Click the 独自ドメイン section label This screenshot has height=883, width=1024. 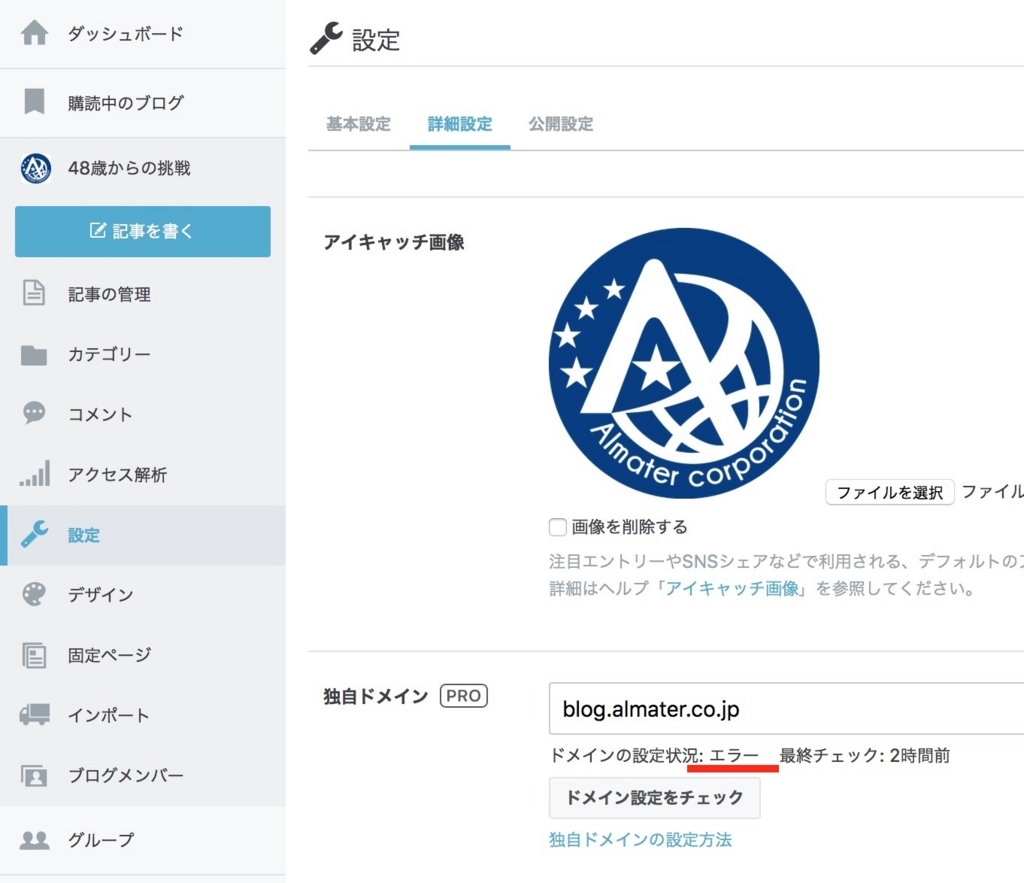click(x=376, y=696)
